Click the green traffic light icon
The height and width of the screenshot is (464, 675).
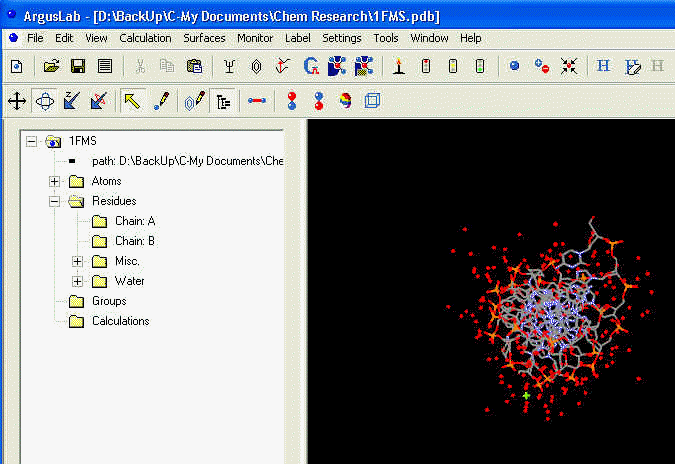tap(479, 66)
